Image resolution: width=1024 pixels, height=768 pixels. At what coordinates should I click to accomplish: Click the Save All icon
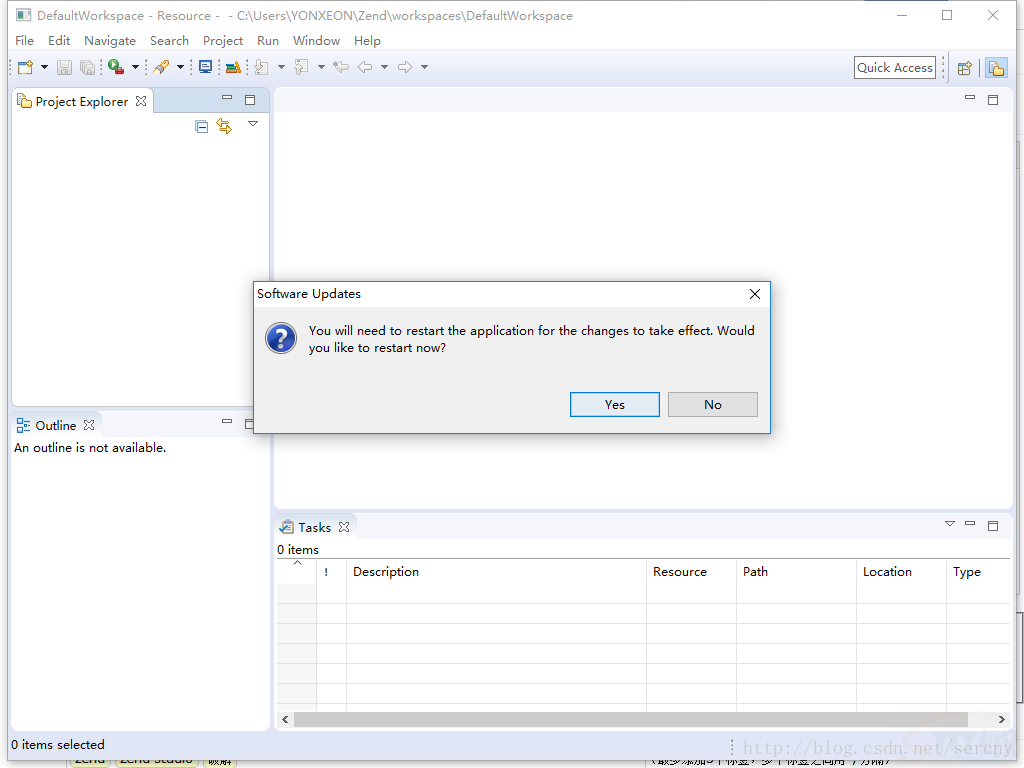click(87, 67)
